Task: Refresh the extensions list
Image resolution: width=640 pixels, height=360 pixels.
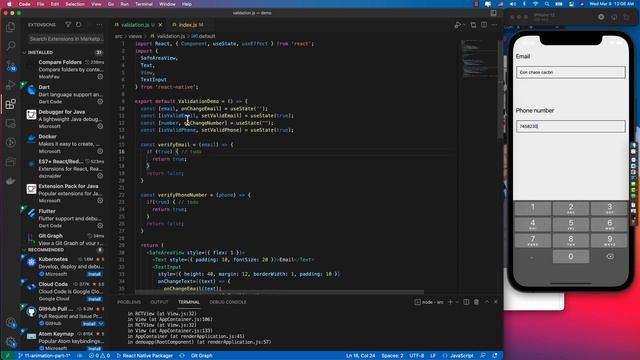Action: [x=79, y=25]
